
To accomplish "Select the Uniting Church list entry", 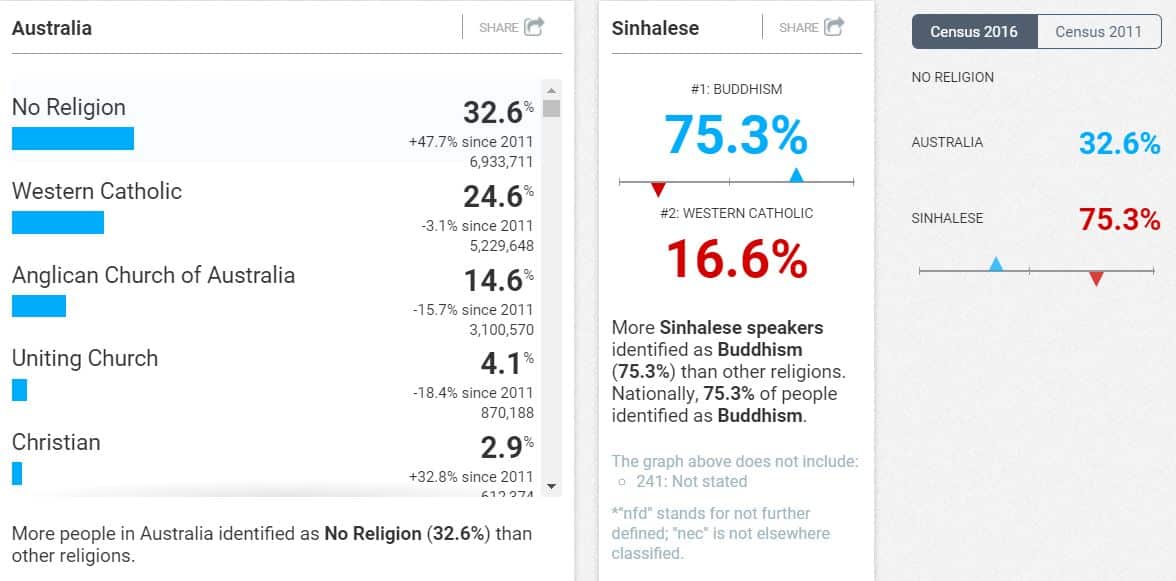I will [85, 358].
